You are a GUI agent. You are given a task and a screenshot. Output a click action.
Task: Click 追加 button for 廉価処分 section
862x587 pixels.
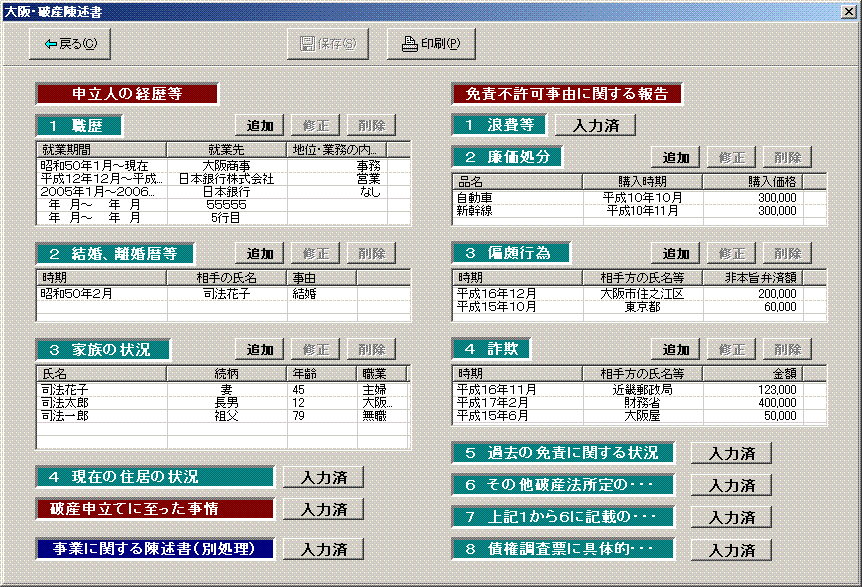[676, 158]
